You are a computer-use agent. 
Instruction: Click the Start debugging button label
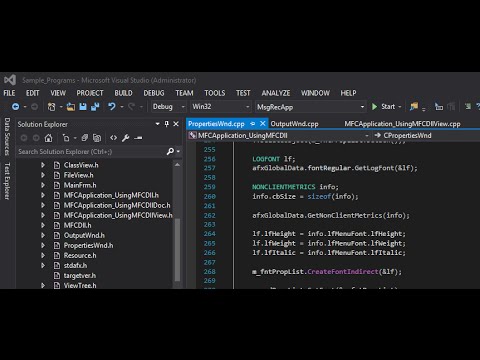click(388, 107)
